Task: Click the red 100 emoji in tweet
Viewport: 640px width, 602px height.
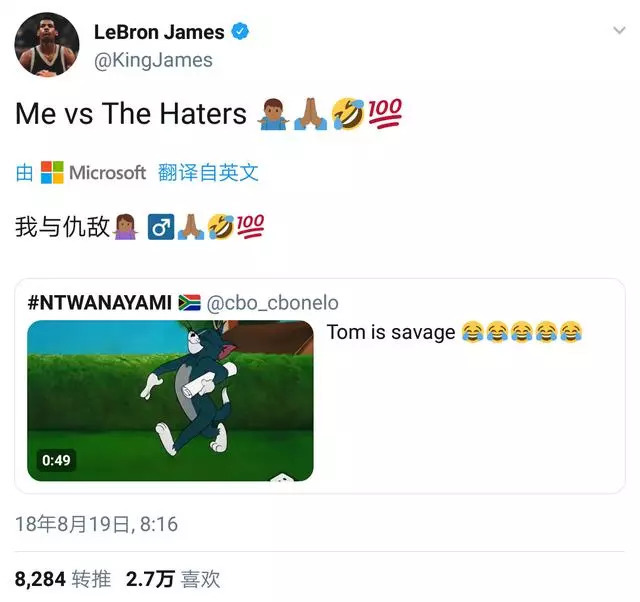Action: pos(385,114)
